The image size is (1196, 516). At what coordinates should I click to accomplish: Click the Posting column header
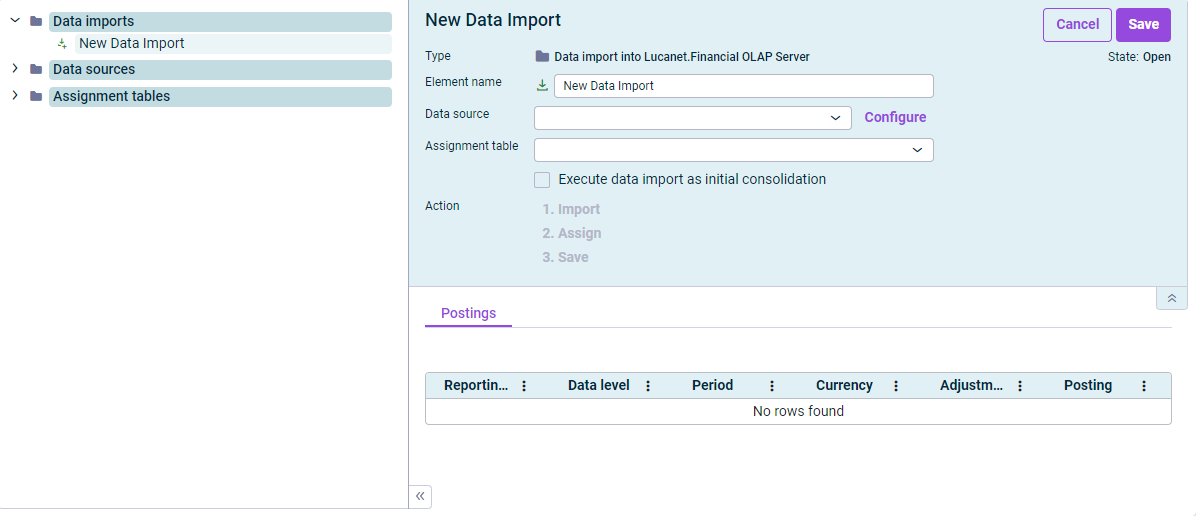coord(1088,385)
